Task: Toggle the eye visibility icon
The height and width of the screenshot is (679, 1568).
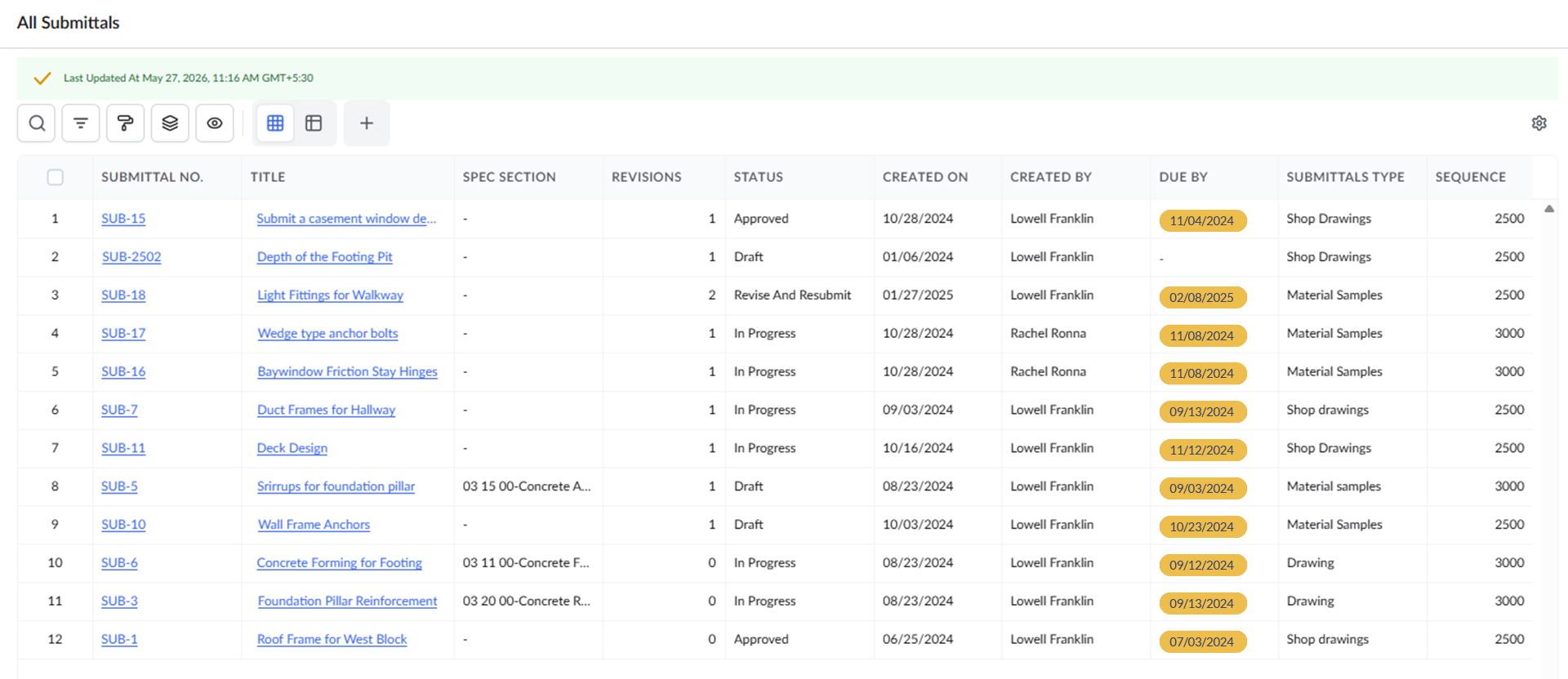Action: coord(215,123)
